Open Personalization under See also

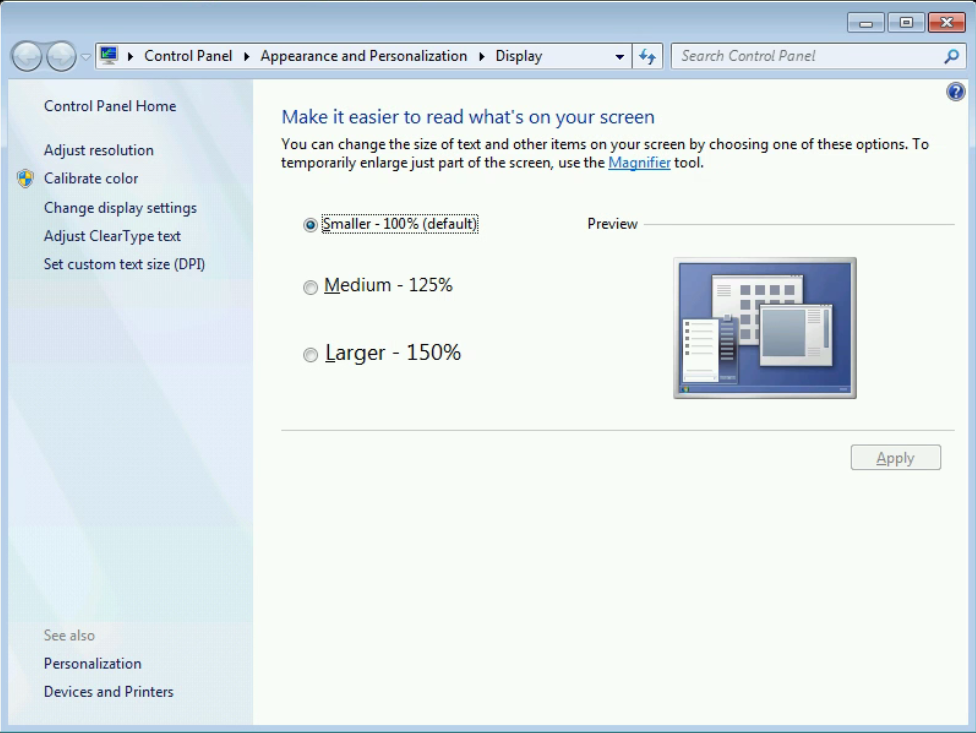point(93,664)
